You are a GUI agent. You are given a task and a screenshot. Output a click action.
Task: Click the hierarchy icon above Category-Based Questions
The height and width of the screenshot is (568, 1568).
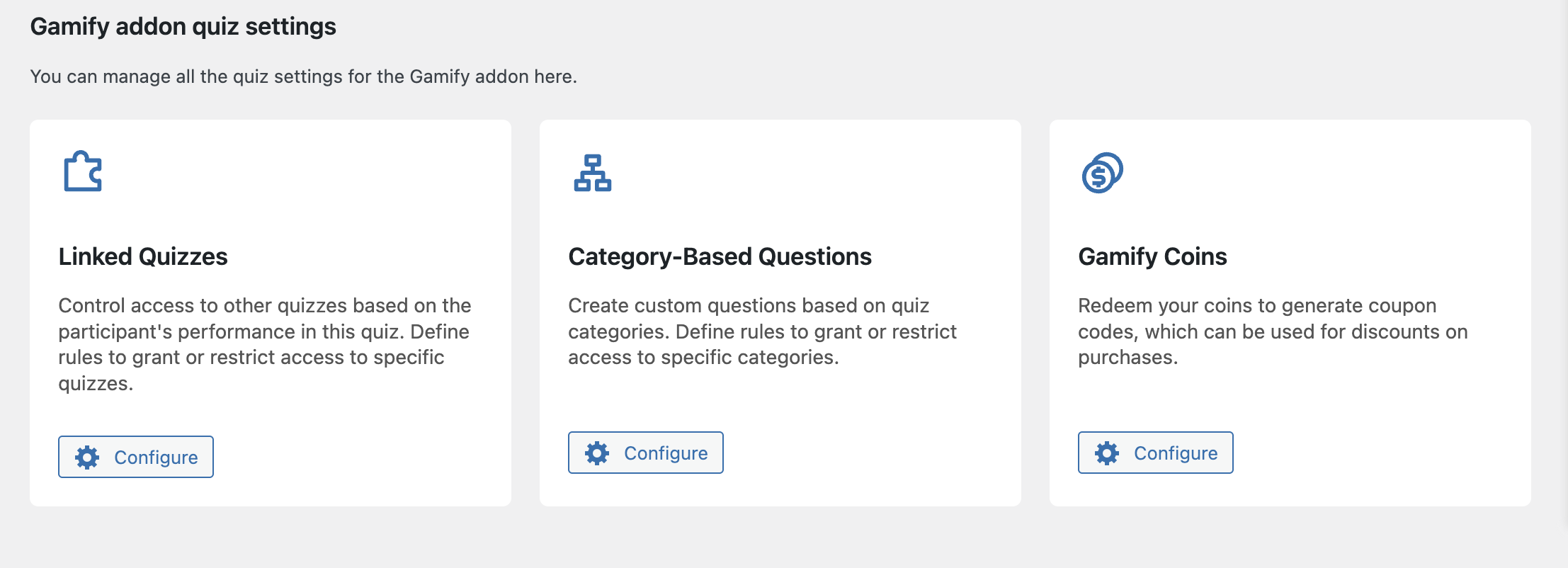[593, 173]
